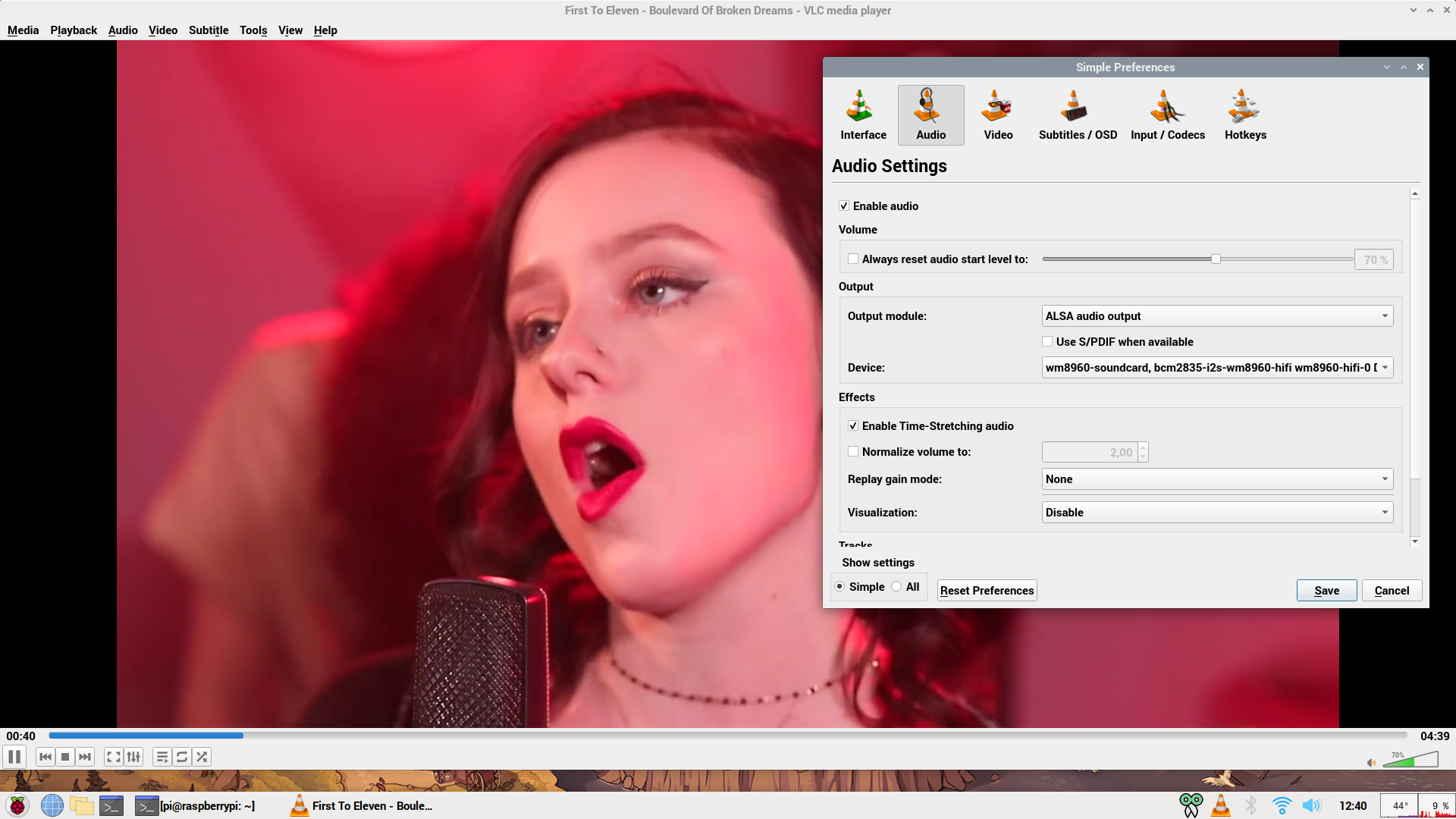Open the Interface preferences category

(863, 115)
